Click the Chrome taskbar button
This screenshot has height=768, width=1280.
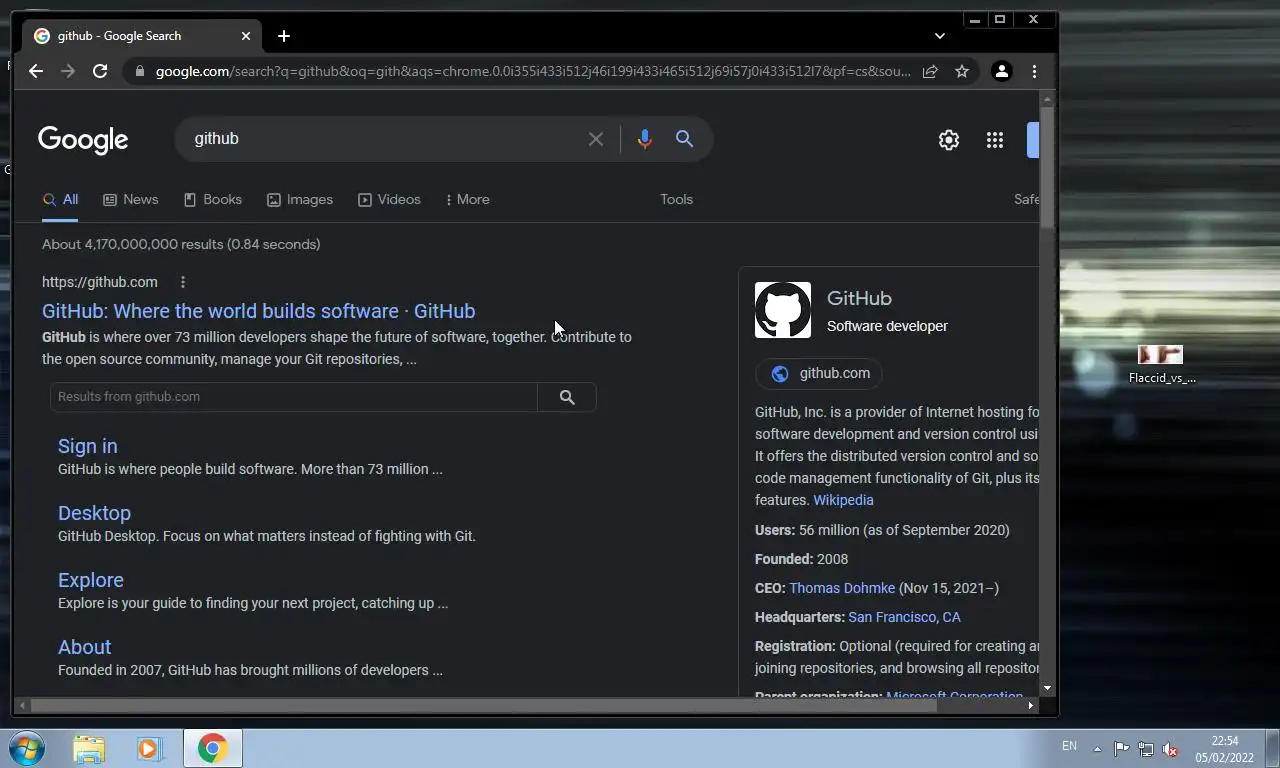click(212, 748)
